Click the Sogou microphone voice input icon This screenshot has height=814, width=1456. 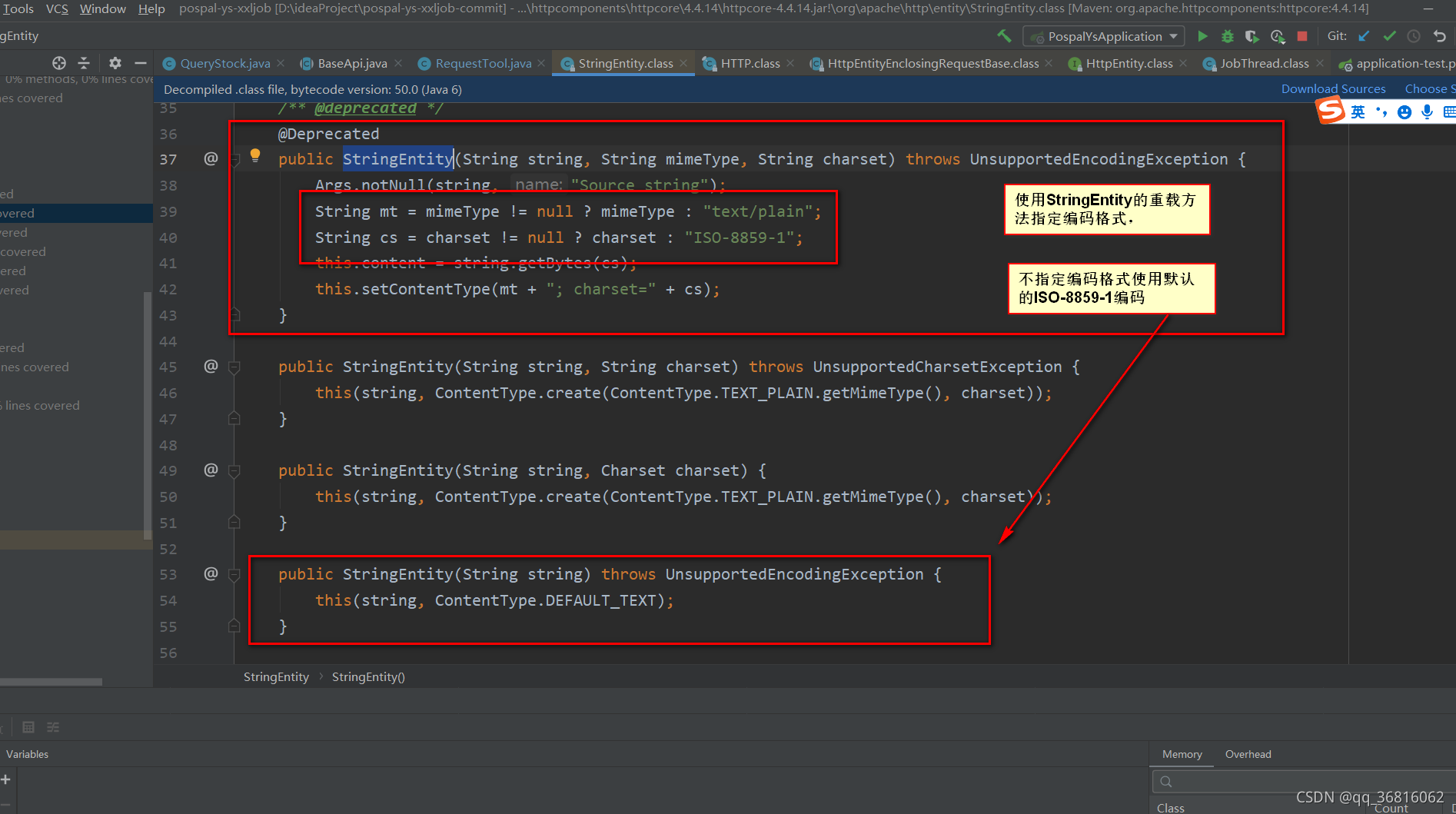tap(1427, 112)
